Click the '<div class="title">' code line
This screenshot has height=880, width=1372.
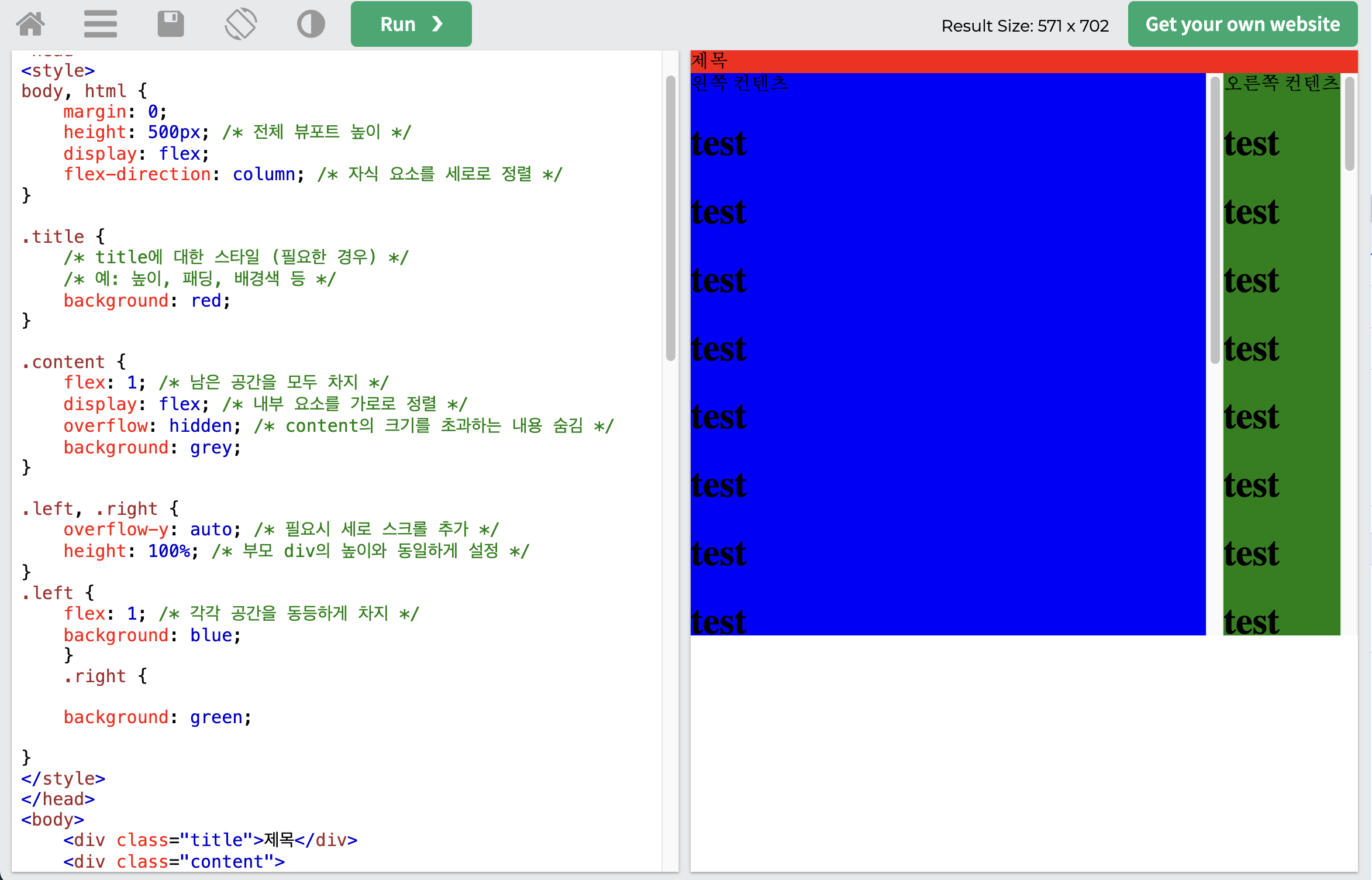pyautogui.click(x=211, y=840)
